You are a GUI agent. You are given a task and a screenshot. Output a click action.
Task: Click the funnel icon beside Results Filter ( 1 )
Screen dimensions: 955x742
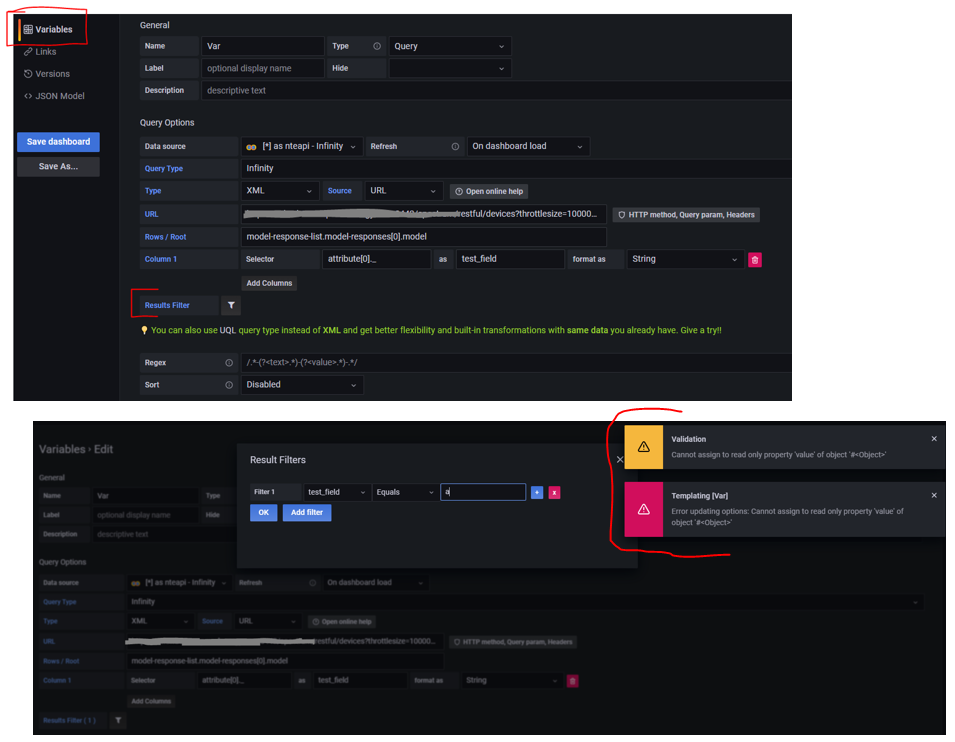(118, 720)
